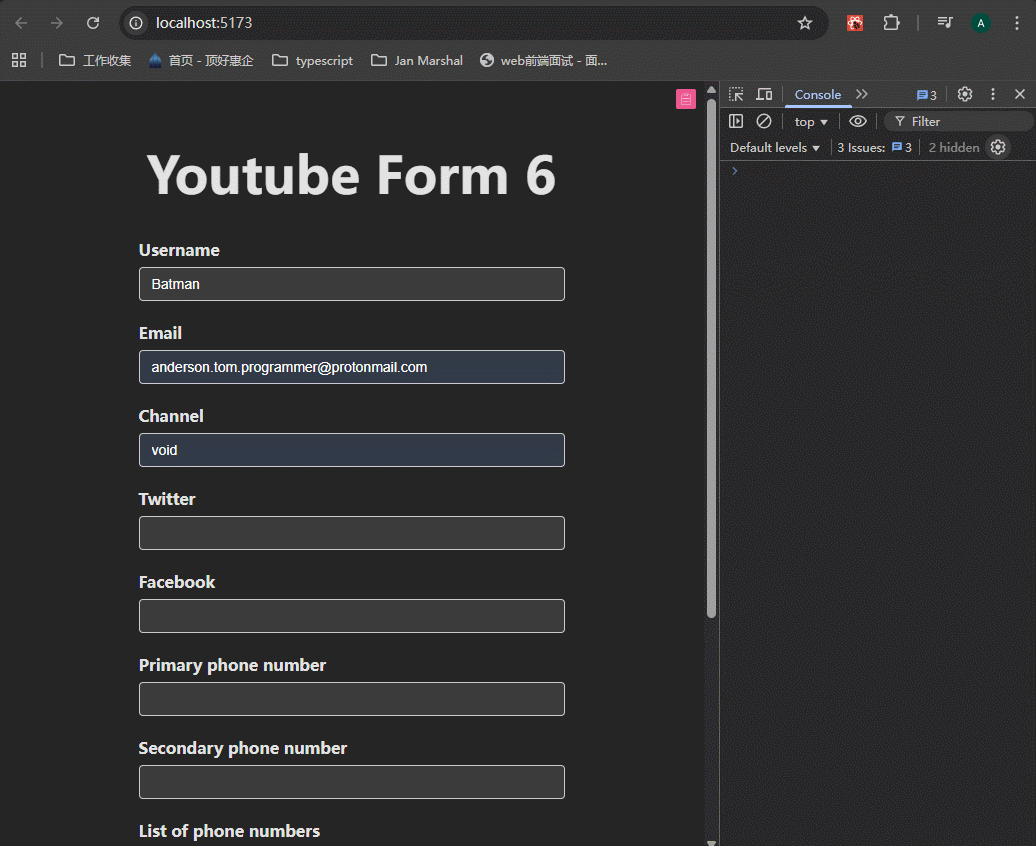Click the '3 Issues' link in console
Viewport: 1036px width, 846px height.
click(874, 147)
